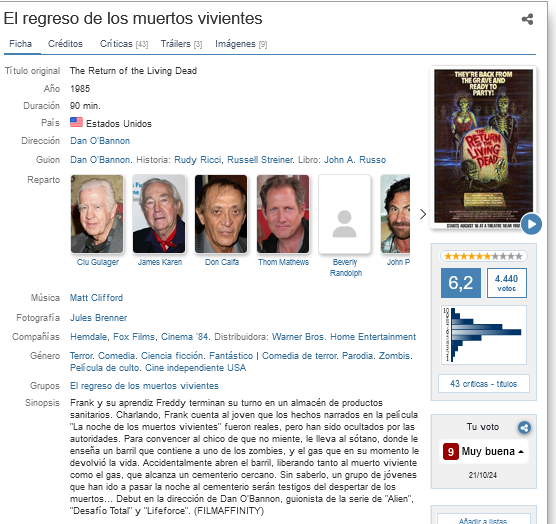Show more cast with the right arrow
This screenshot has width=556, height=524.
[x=423, y=214]
